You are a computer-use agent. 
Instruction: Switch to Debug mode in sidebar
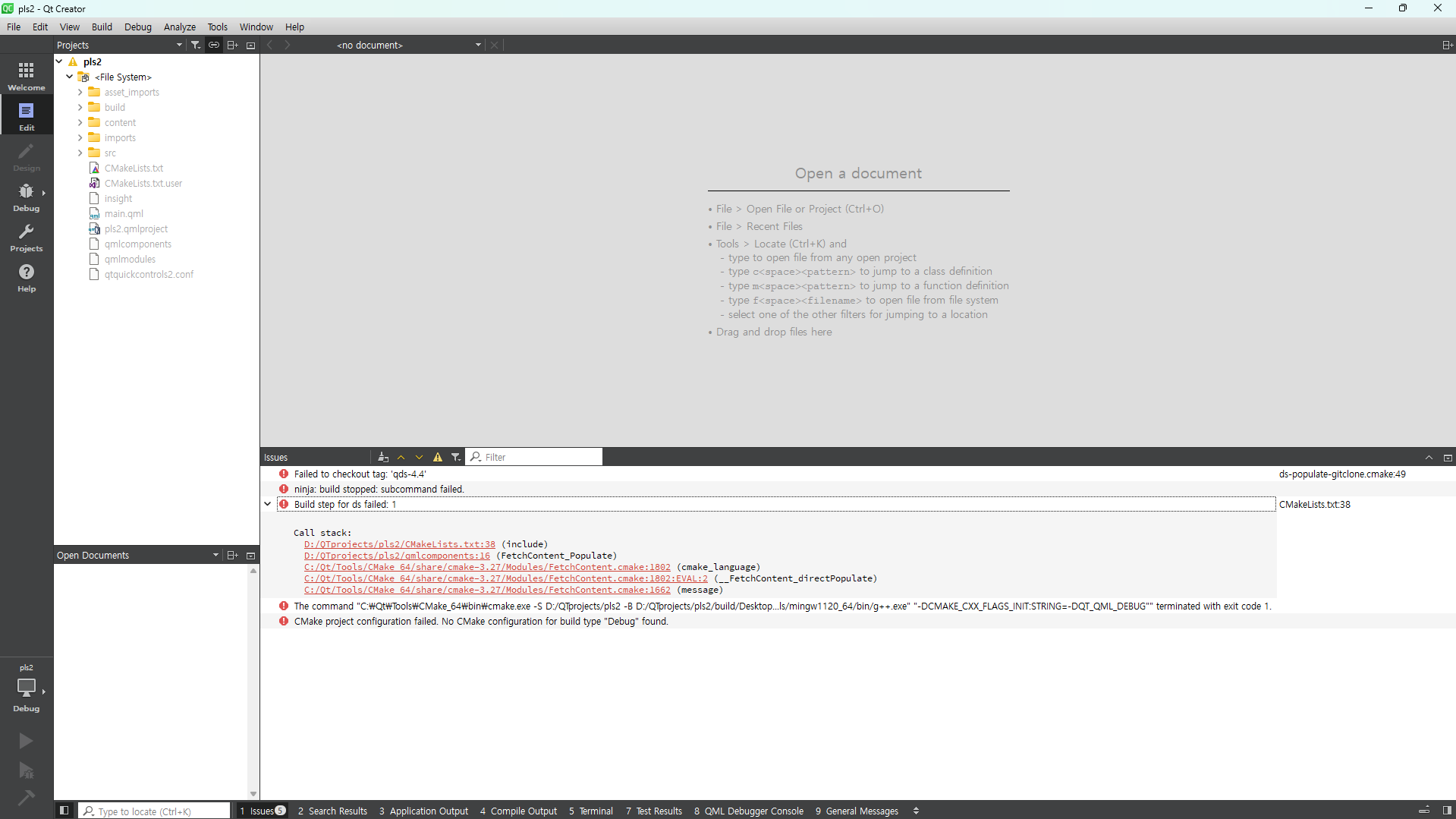[x=27, y=197]
